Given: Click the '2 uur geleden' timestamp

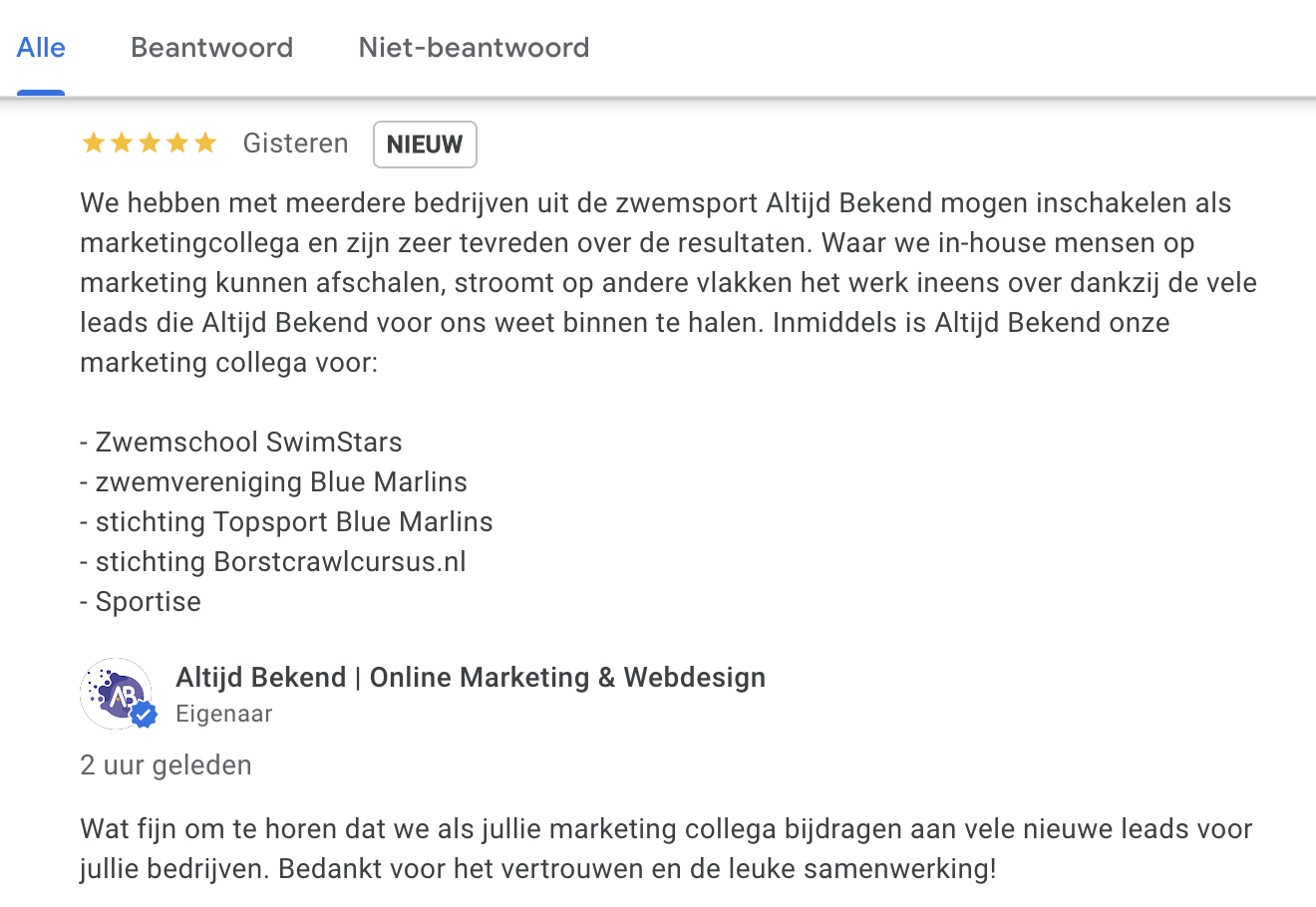Looking at the screenshot, I should tap(165, 765).
